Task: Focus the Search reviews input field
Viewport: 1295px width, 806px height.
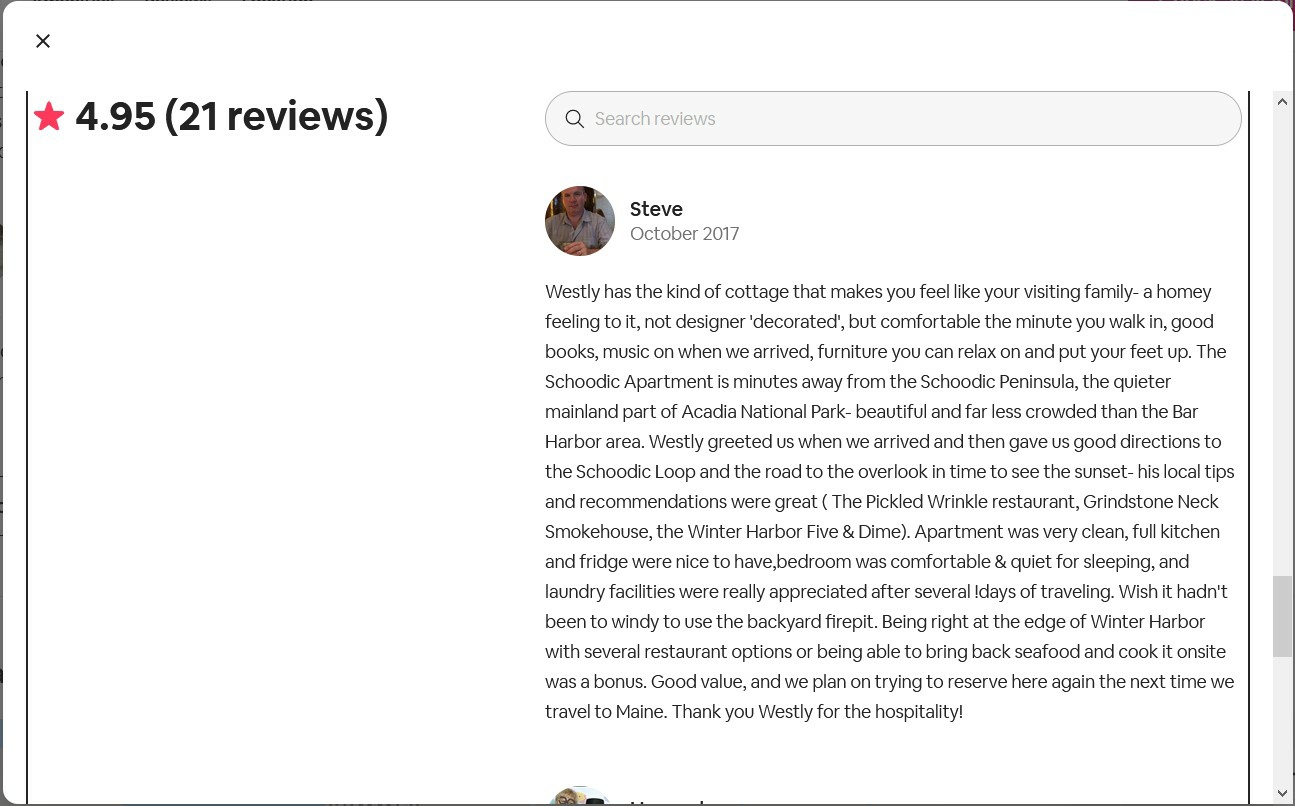Action: tap(900, 119)
